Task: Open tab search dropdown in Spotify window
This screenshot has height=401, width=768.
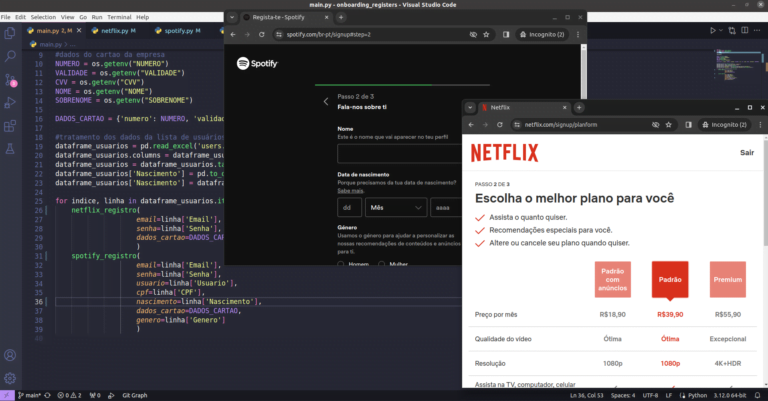Action: pos(232,17)
